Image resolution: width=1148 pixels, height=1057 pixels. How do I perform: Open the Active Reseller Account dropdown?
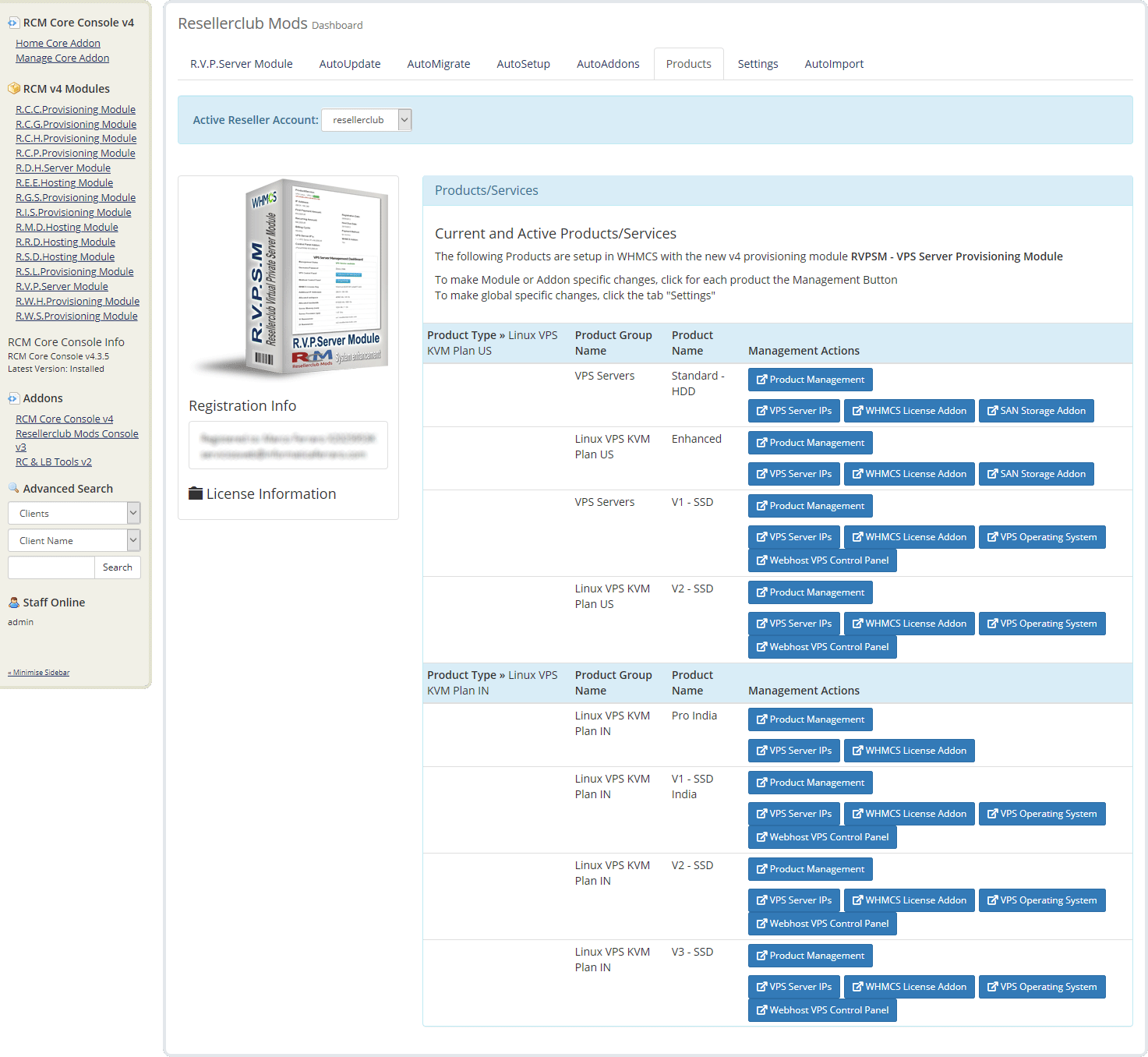[x=366, y=120]
